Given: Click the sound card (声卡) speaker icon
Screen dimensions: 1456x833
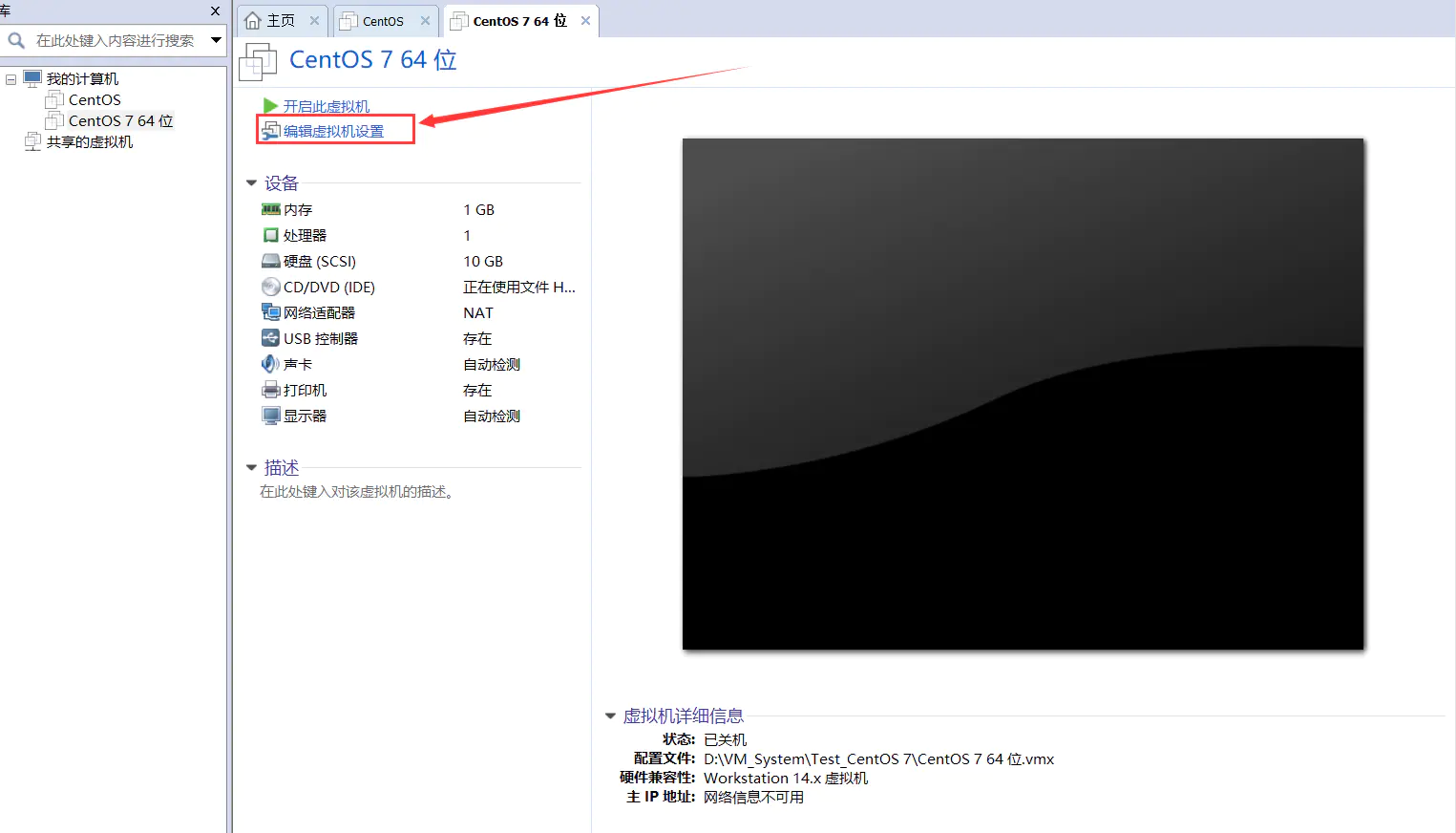Looking at the screenshot, I should 271,364.
